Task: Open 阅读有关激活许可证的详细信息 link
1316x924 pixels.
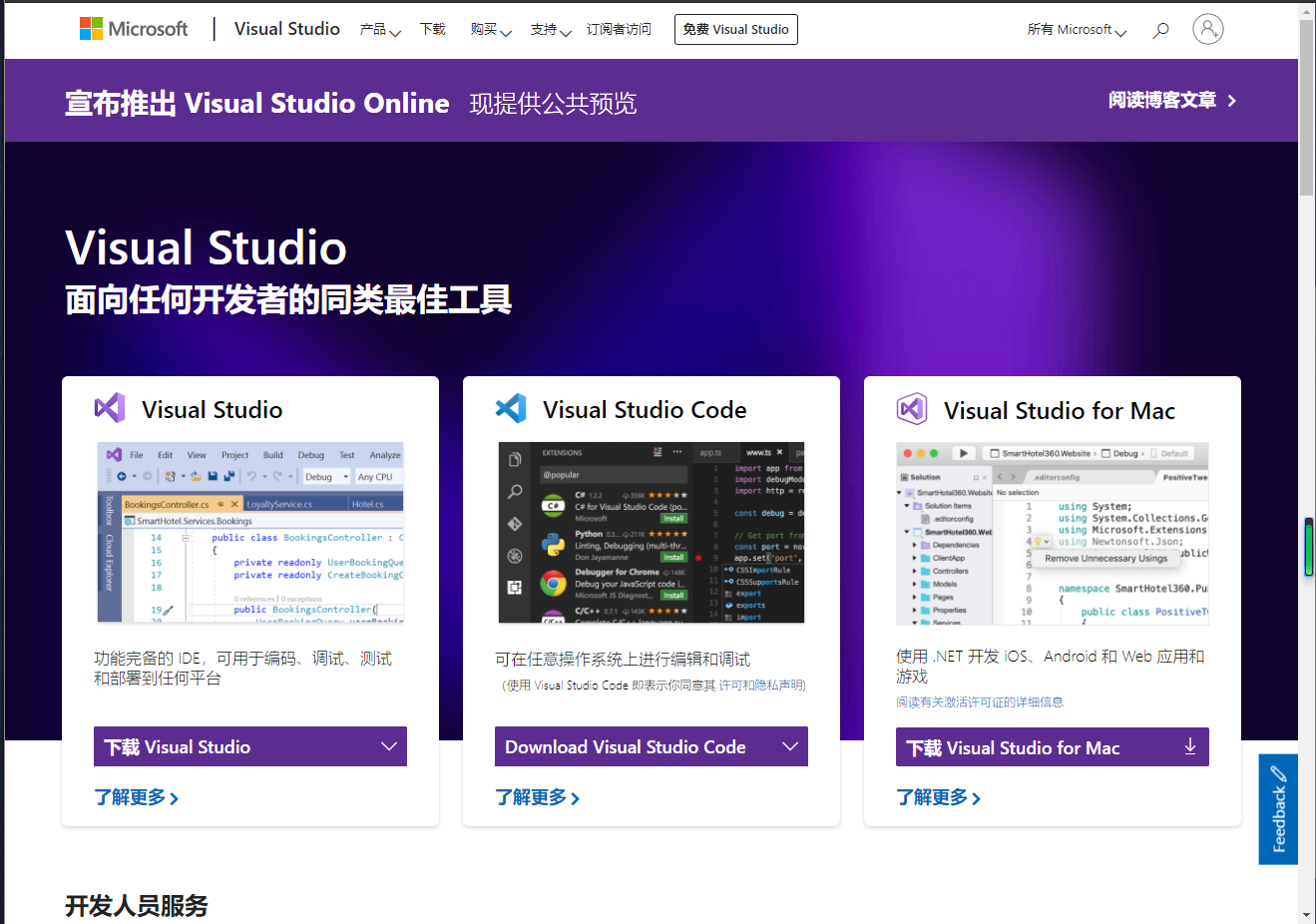Action: [x=980, y=702]
